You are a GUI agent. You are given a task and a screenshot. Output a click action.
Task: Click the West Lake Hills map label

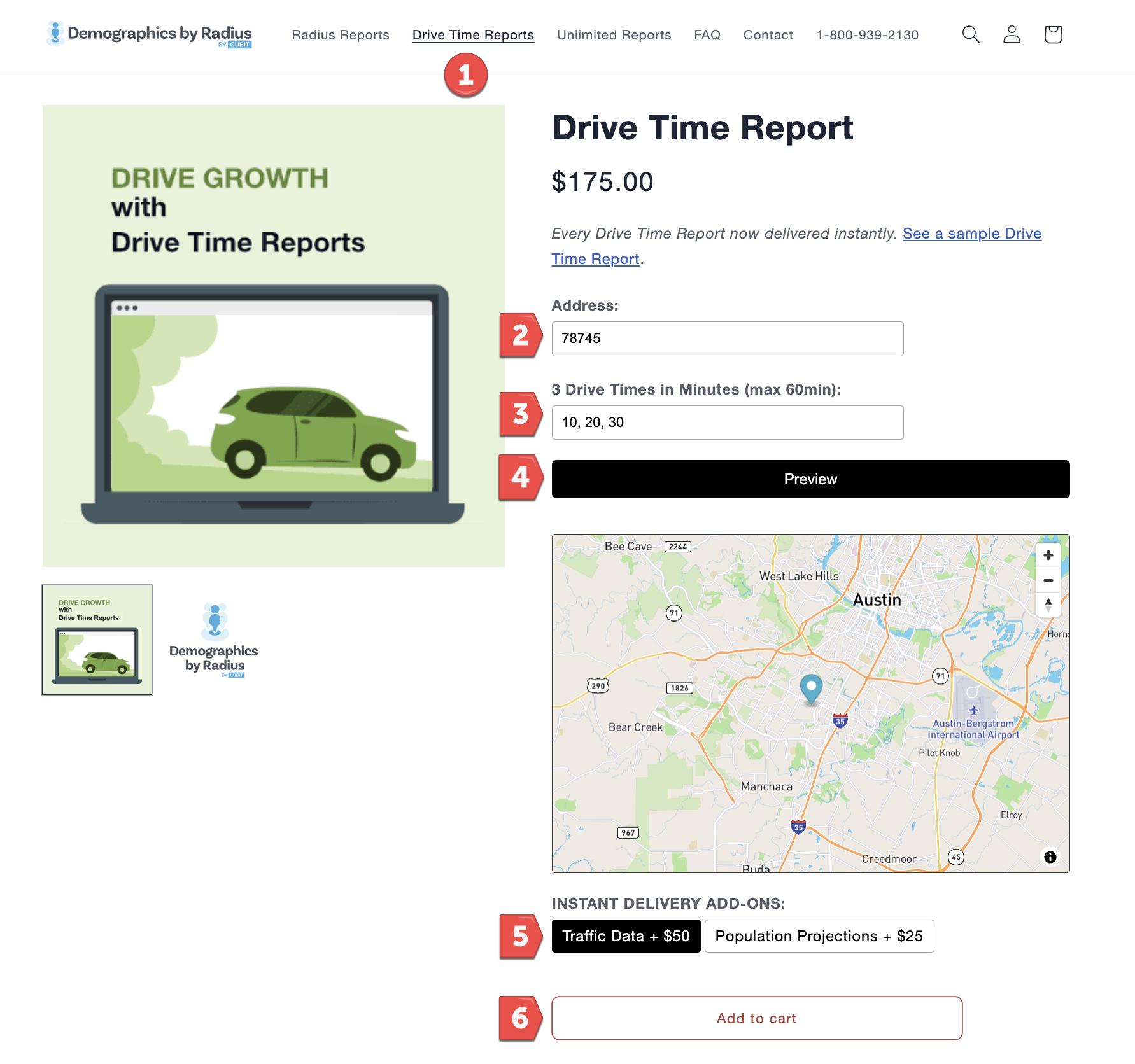pyautogui.click(x=799, y=576)
